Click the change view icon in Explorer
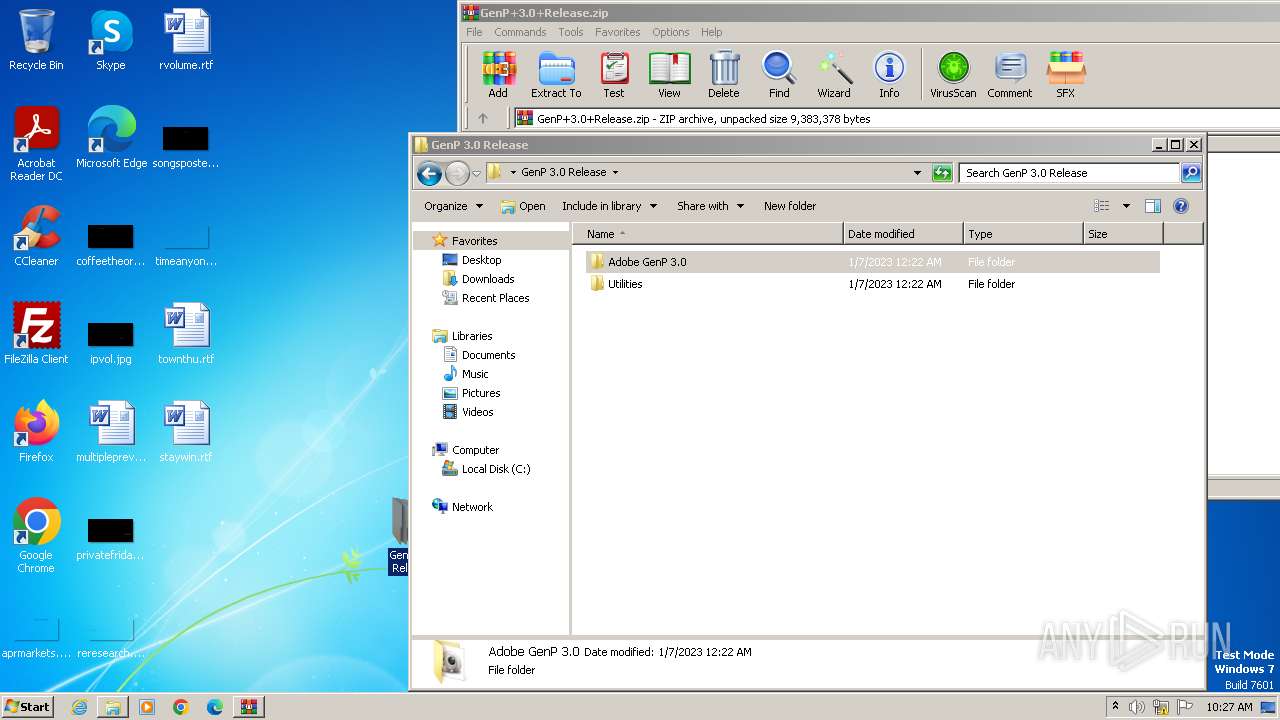The height and width of the screenshot is (720, 1280). [1102, 206]
